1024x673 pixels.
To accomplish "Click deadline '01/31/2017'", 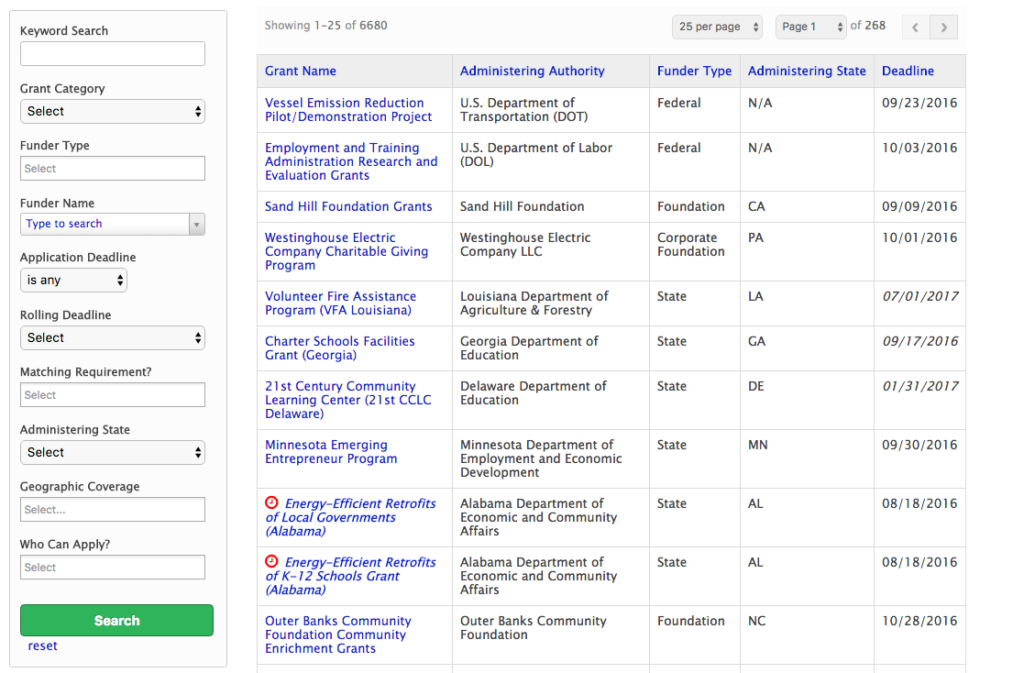I will pyautogui.click(x=920, y=386).
